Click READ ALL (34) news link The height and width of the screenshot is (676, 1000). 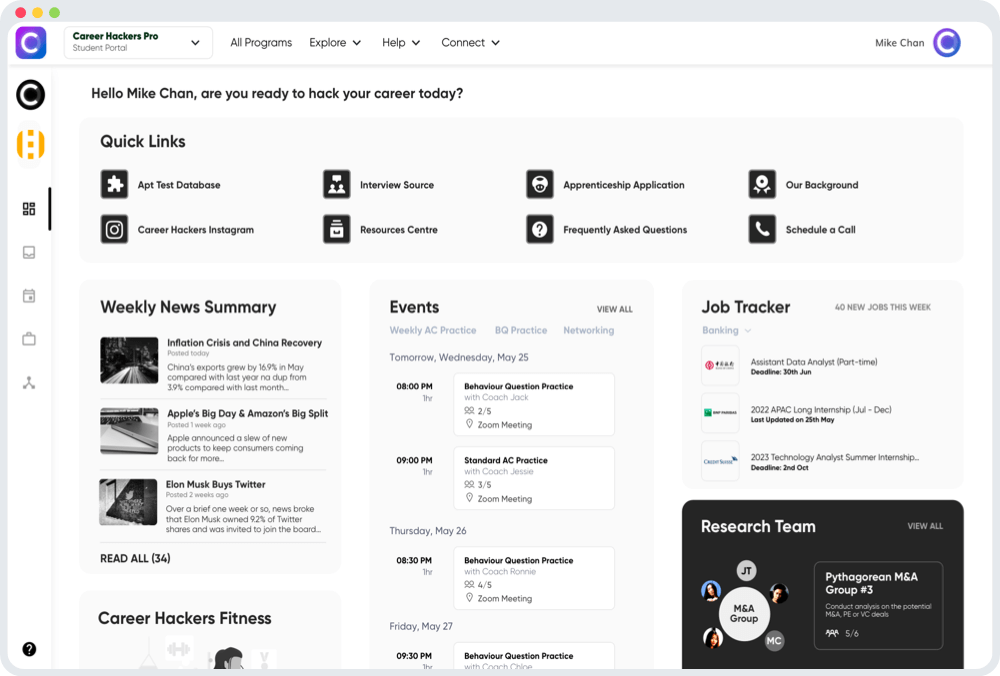click(135, 558)
